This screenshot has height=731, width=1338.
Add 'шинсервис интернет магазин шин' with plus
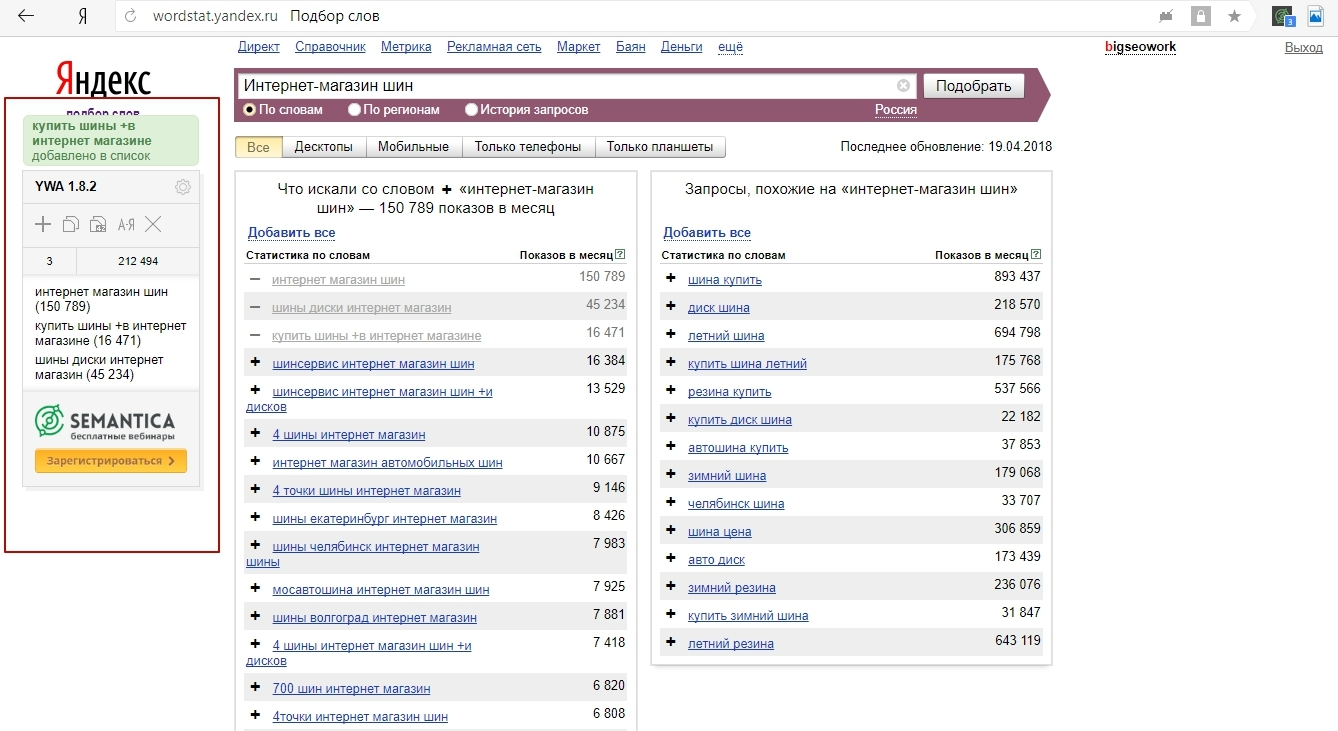click(256, 362)
